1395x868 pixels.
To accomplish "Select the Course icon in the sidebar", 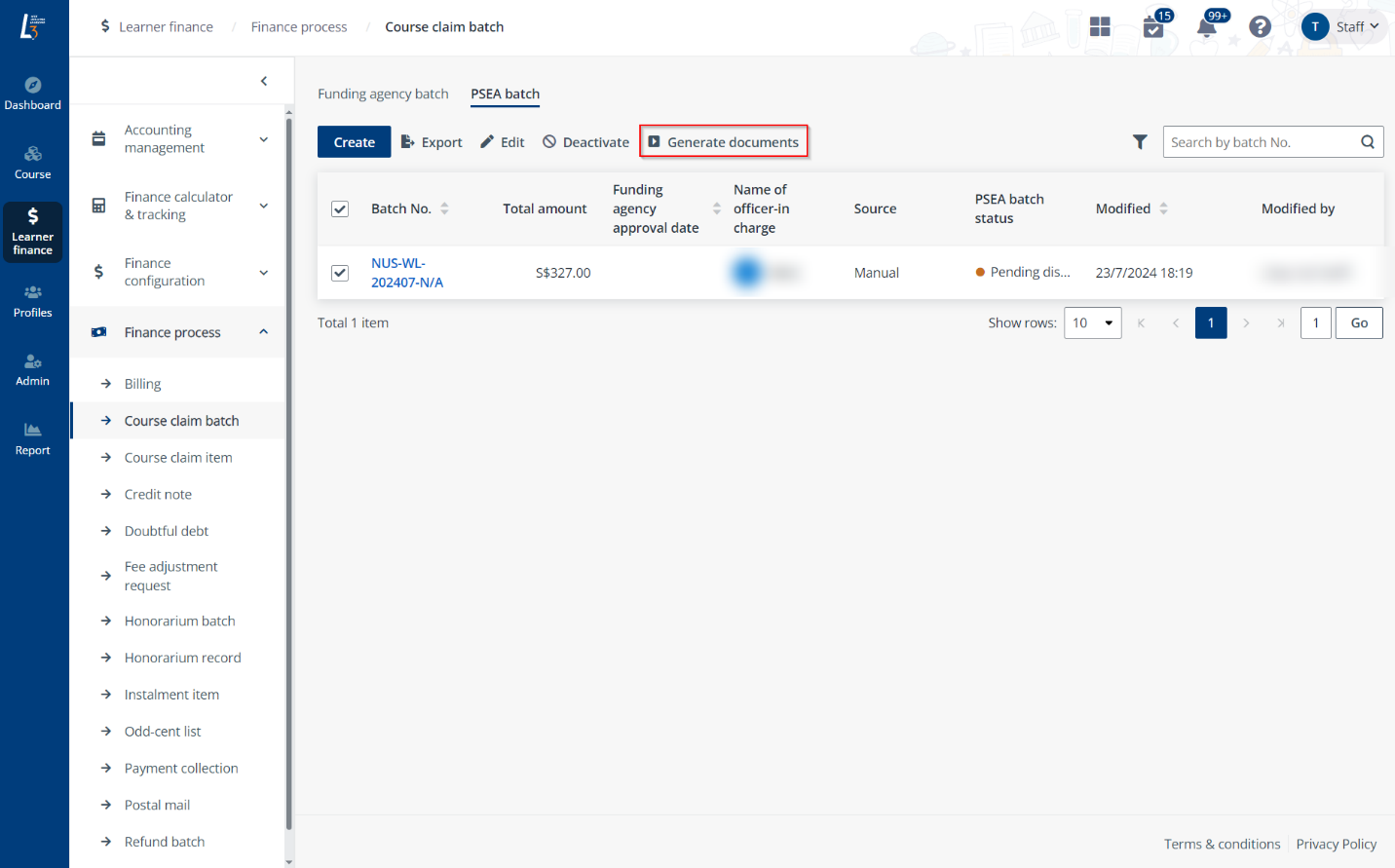I will tap(32, 162).
